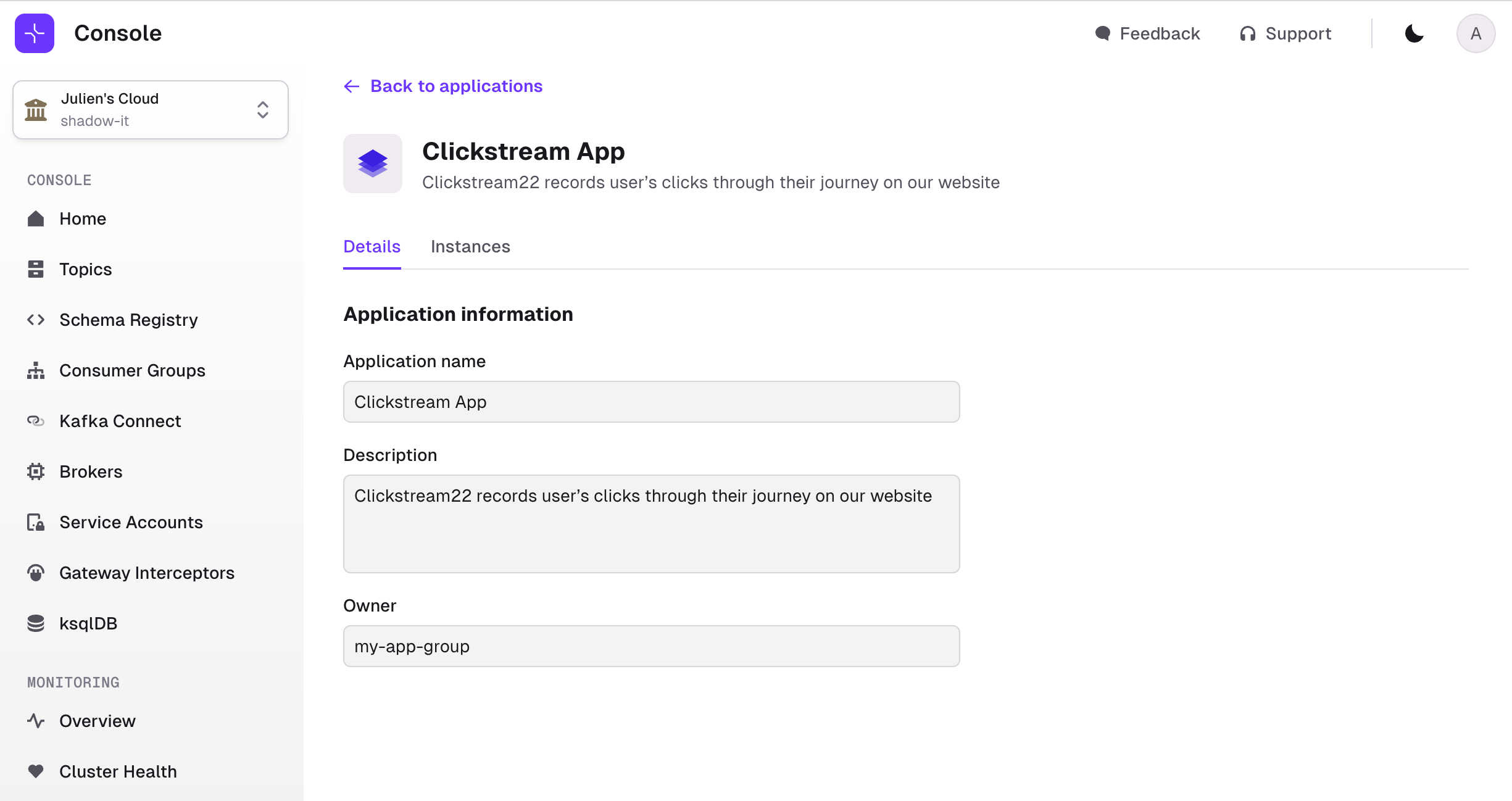The width and height of the screenshot is (1512, 801).
Task: Navigate to Brokers section
Action: (x=91, y=471)
